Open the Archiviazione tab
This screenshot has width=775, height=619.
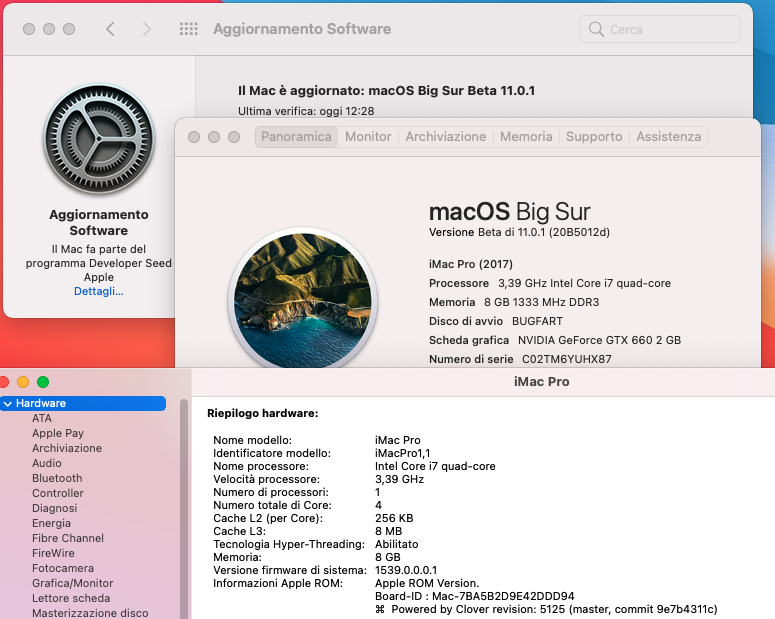point(446,137)
